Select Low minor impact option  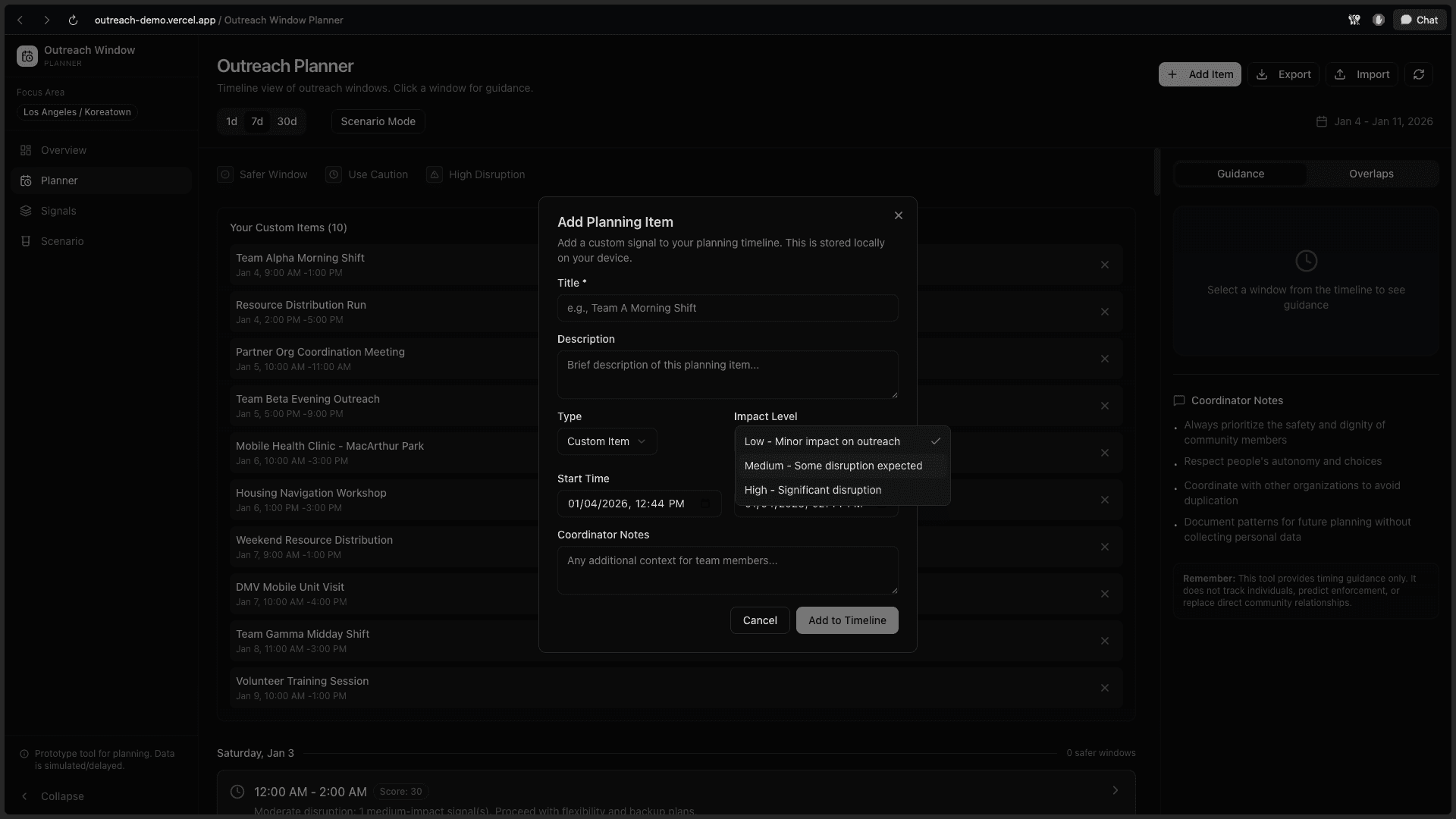coord(822,441)
